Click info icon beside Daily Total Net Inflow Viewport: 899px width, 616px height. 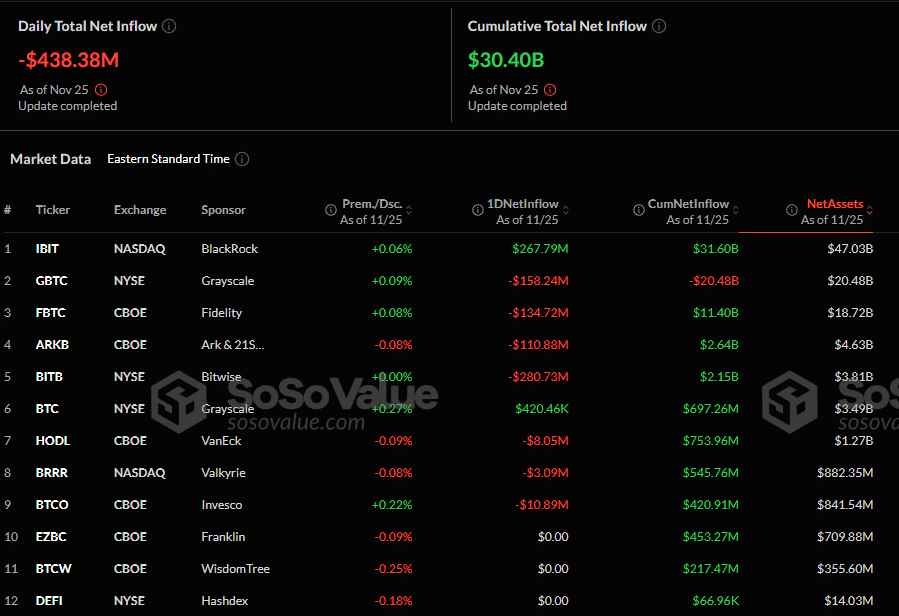click(x=169, y=26)
